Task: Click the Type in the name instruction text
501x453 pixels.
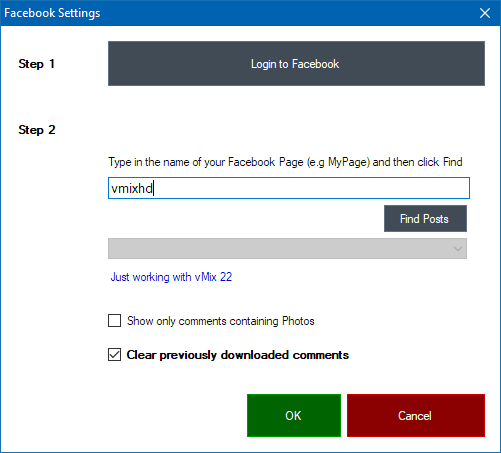Action: click(285, 162)
